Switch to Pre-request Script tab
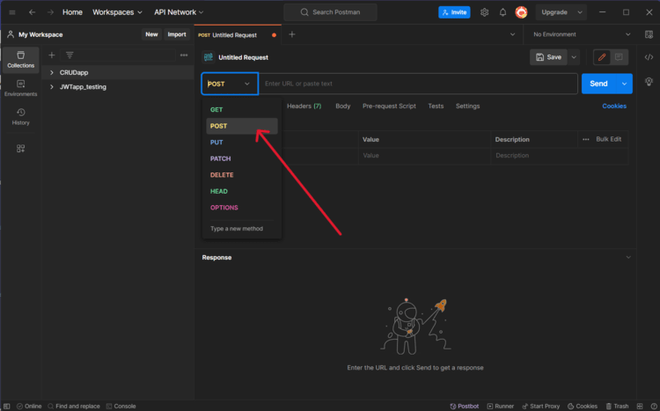 tap(389, 106)
